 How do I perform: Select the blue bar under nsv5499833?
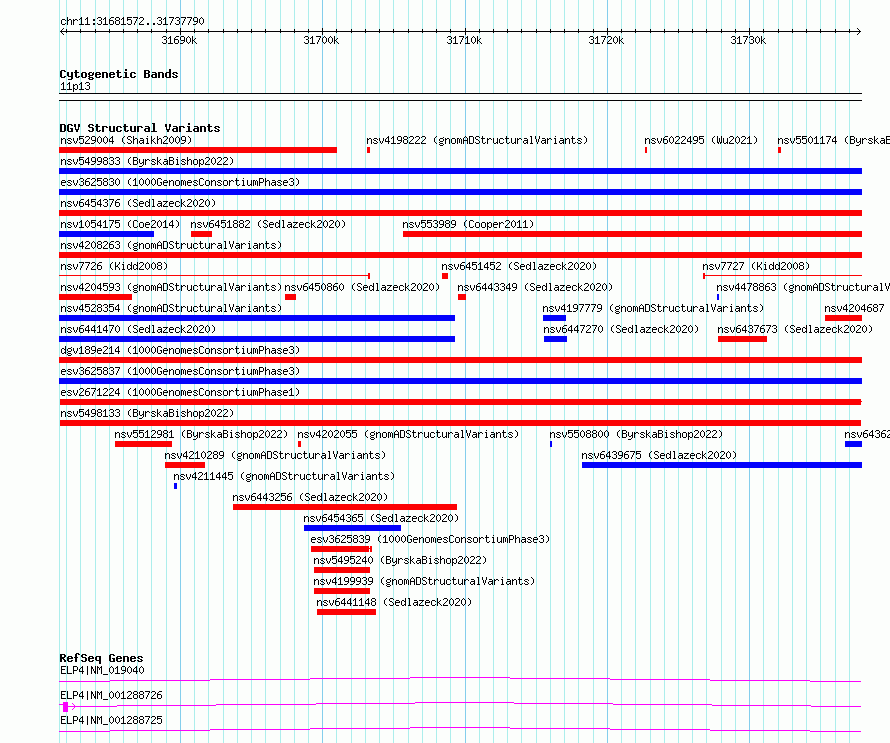[x=461, y=171]
